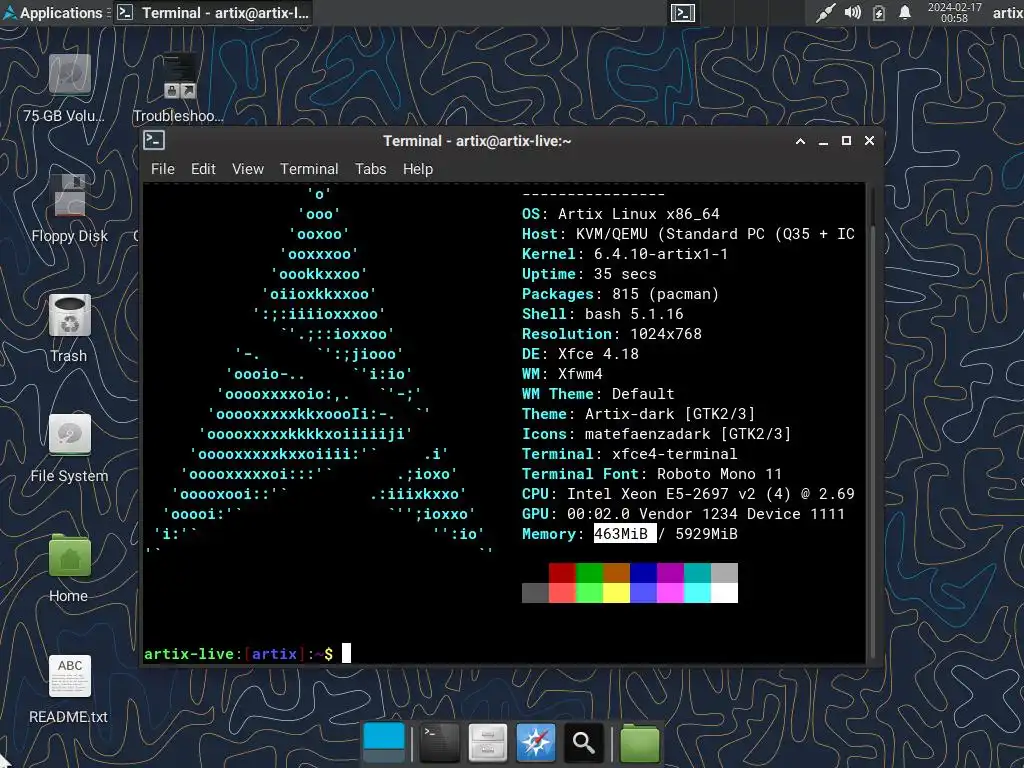Select the File System desktop icon
The height and width of the screenshot is (768, 1024).
click(69, 448)
